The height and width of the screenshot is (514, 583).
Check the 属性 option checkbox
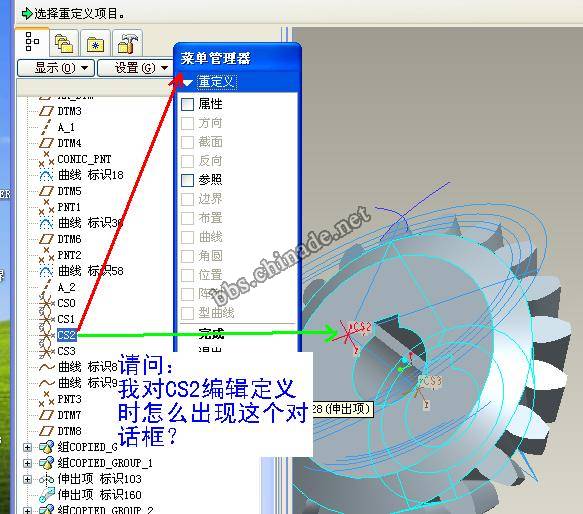pos(187,104)
